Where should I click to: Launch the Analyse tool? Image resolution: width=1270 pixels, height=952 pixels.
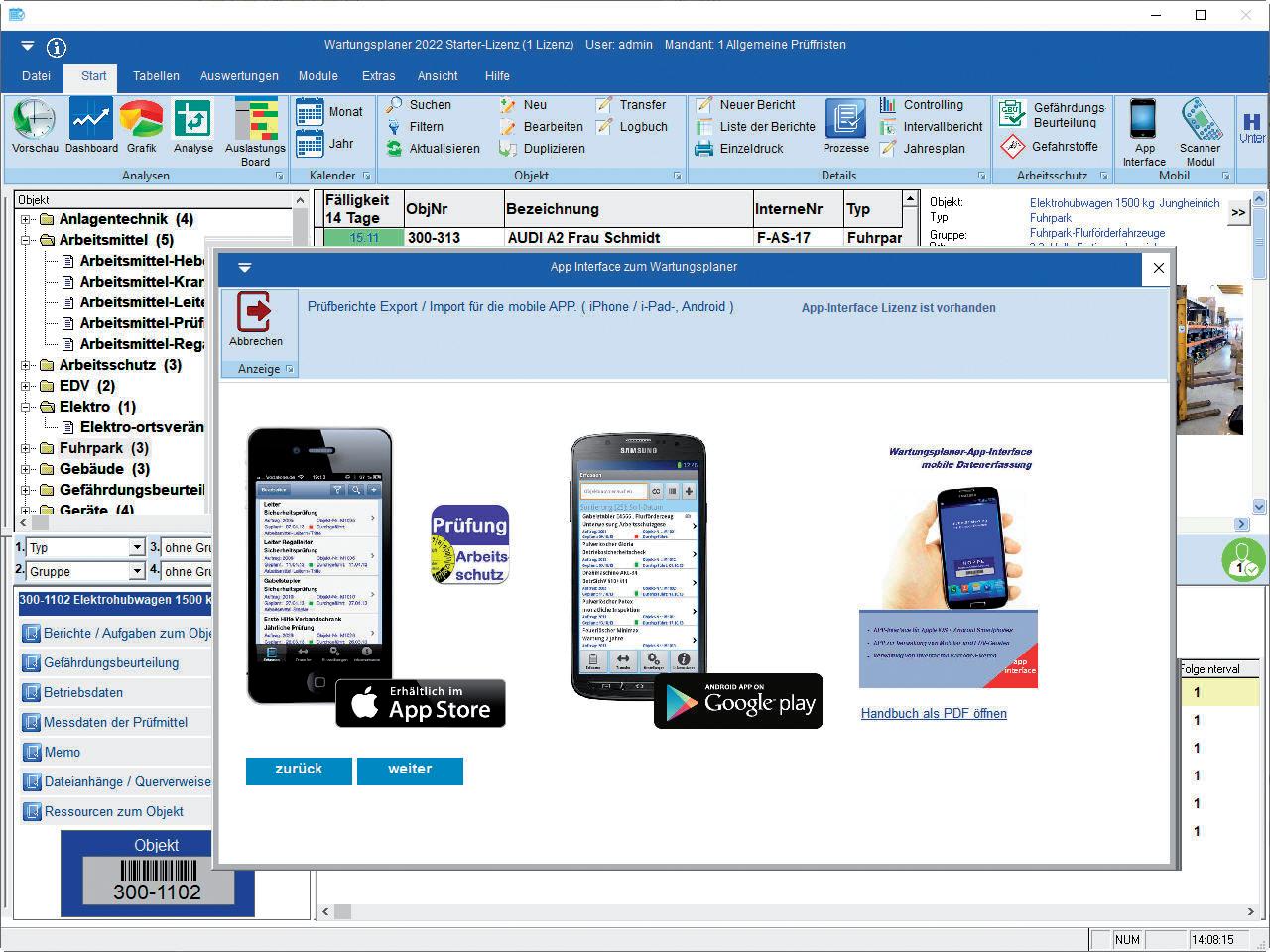click(x=192, y=126)
